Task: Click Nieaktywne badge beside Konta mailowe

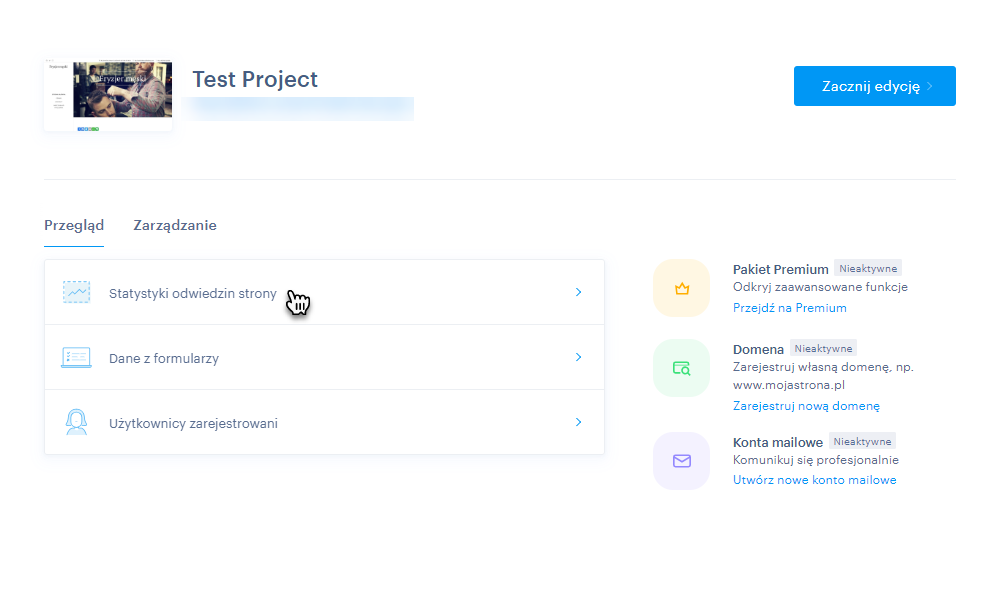Action: pyautogui.click(x=862, y=441)
